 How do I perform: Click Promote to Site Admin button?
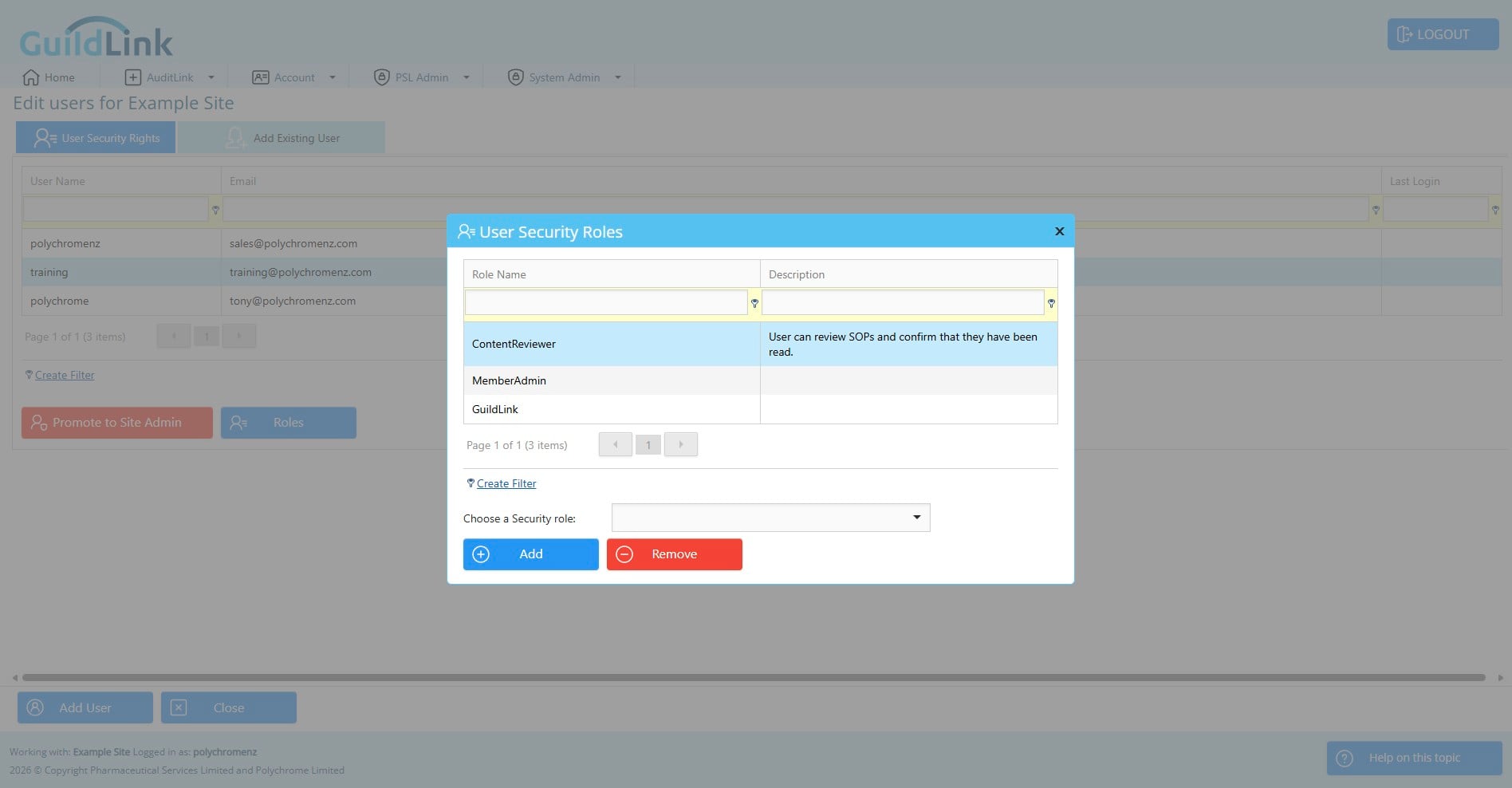pyautogui.click(x=117, y=423)
